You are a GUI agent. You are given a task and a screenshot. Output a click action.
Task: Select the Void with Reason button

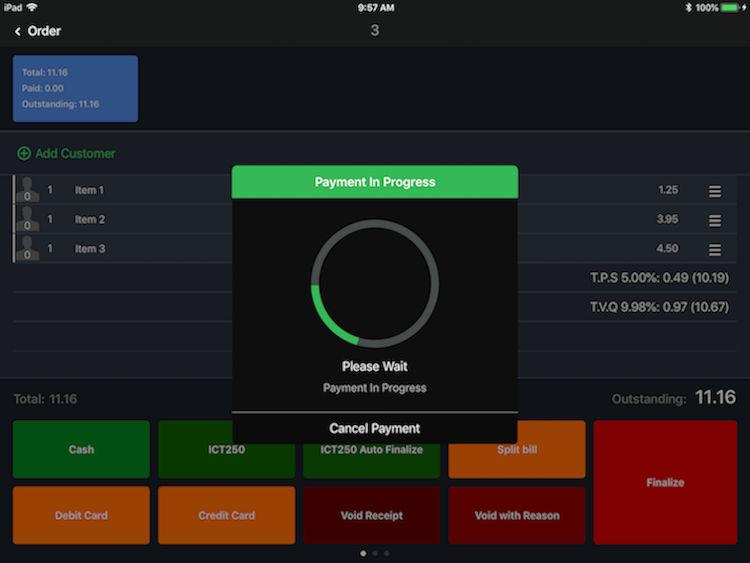(x=516, y=515)
